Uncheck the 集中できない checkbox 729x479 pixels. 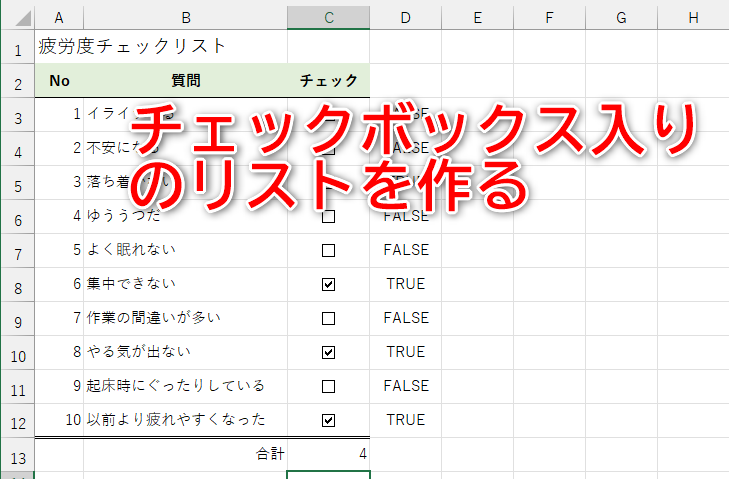pos(328,284)
